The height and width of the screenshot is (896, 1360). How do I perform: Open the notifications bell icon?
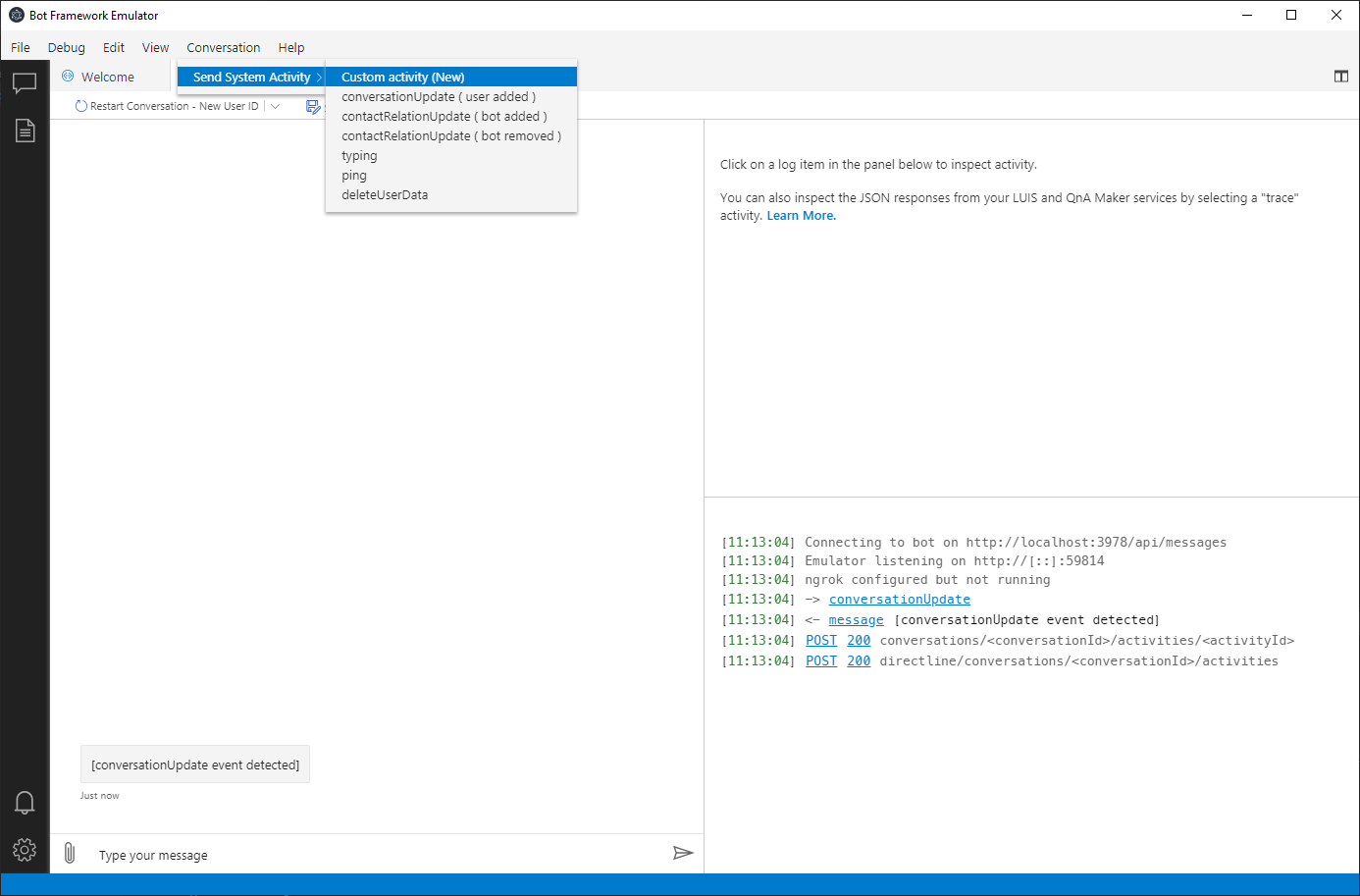tap(25, 803)
